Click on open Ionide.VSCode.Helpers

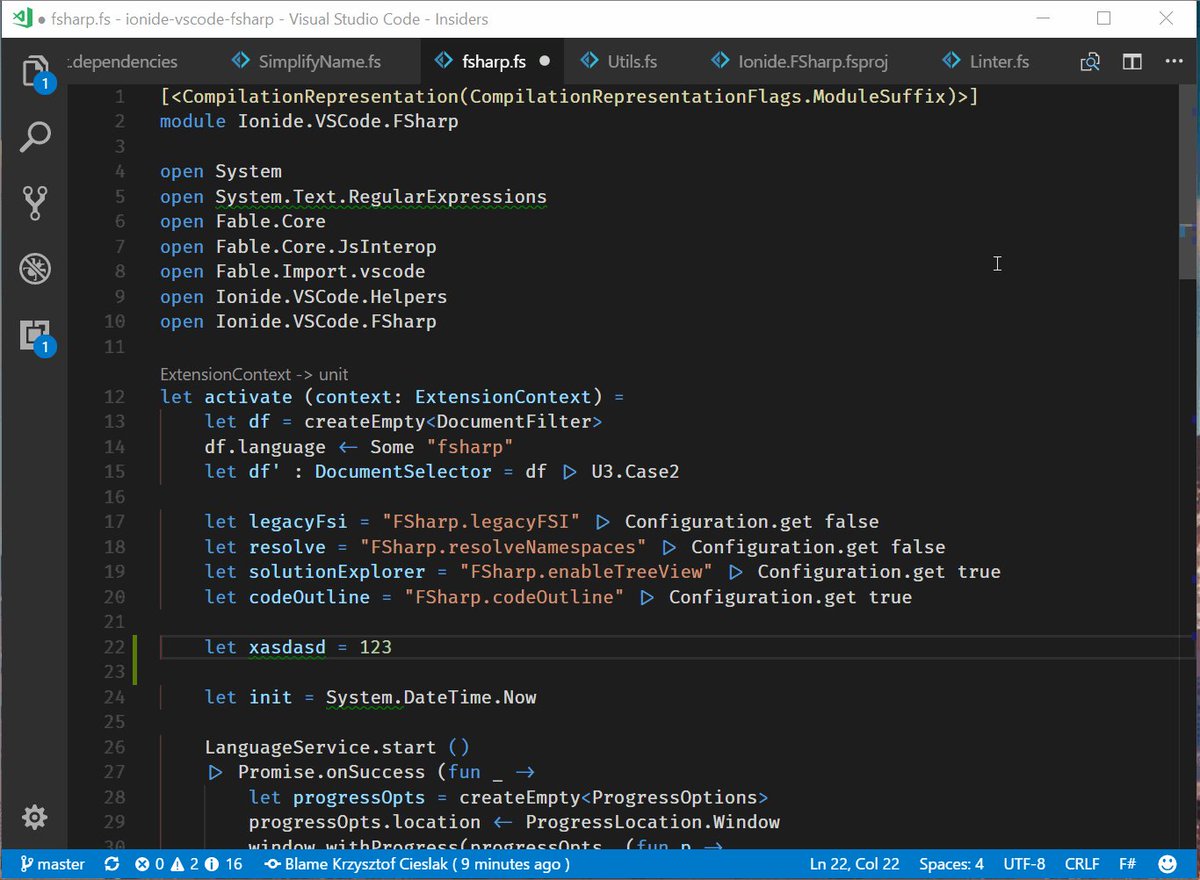click(303, 296)
